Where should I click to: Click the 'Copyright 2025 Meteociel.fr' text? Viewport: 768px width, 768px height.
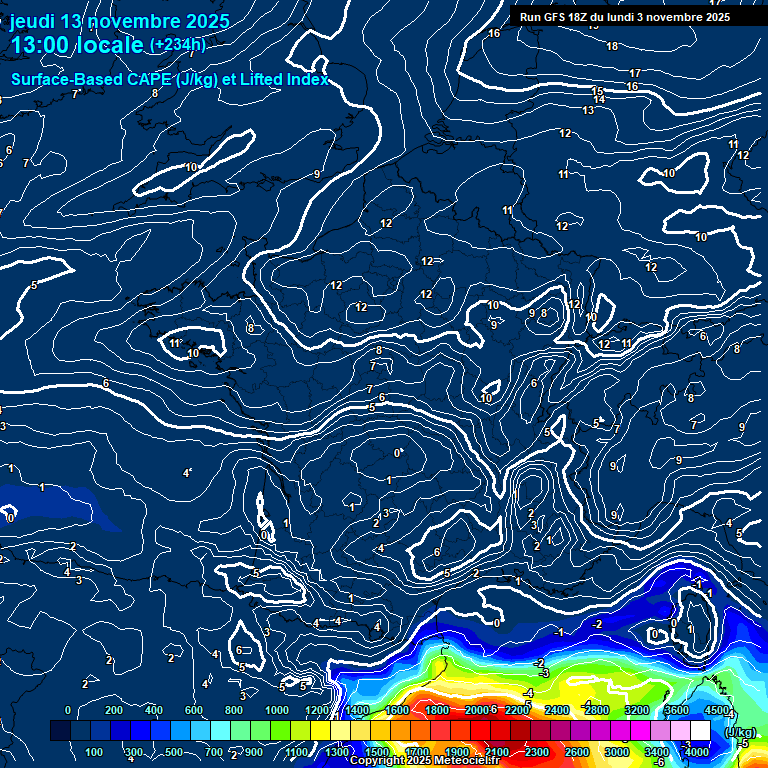click(x=425, y=760)
